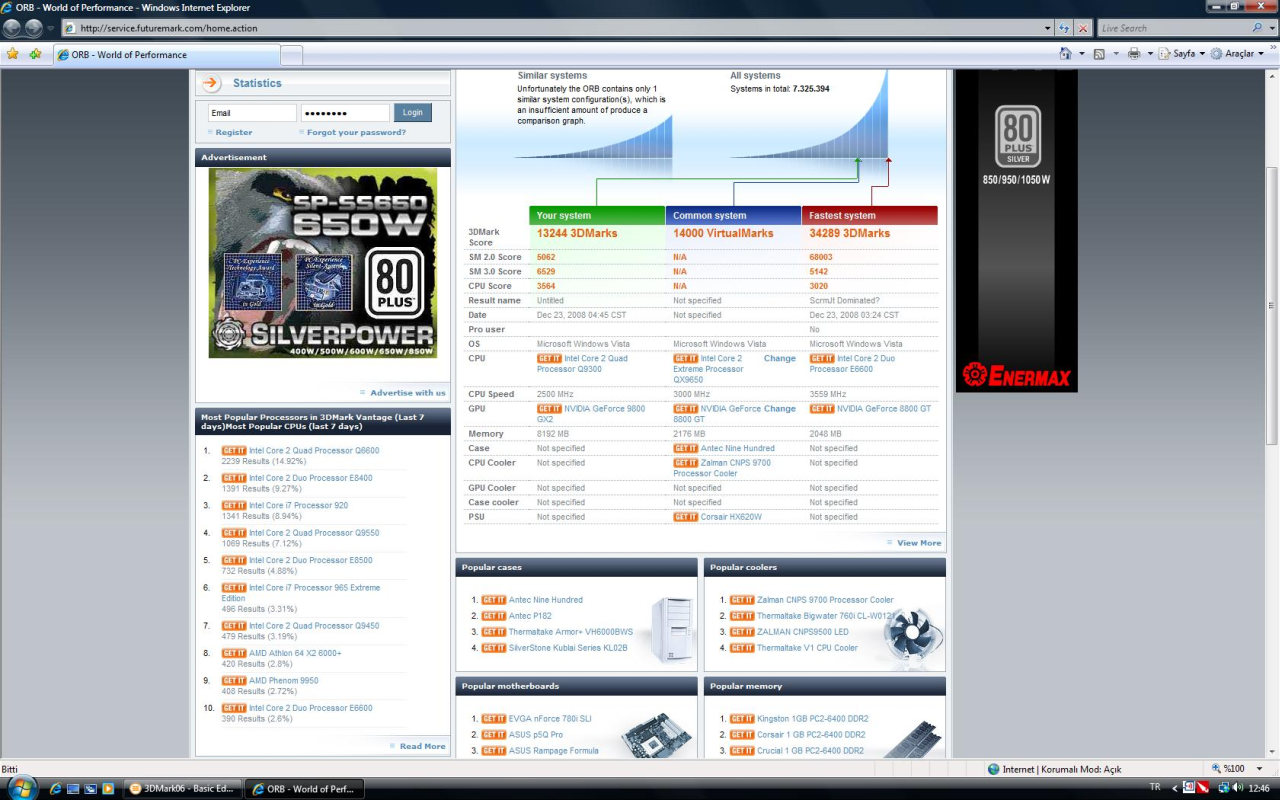This screenshot has width=1280, height=800.
Task: Launch Windows Media Player from Quick Launch
Action: tap(107, 788)
